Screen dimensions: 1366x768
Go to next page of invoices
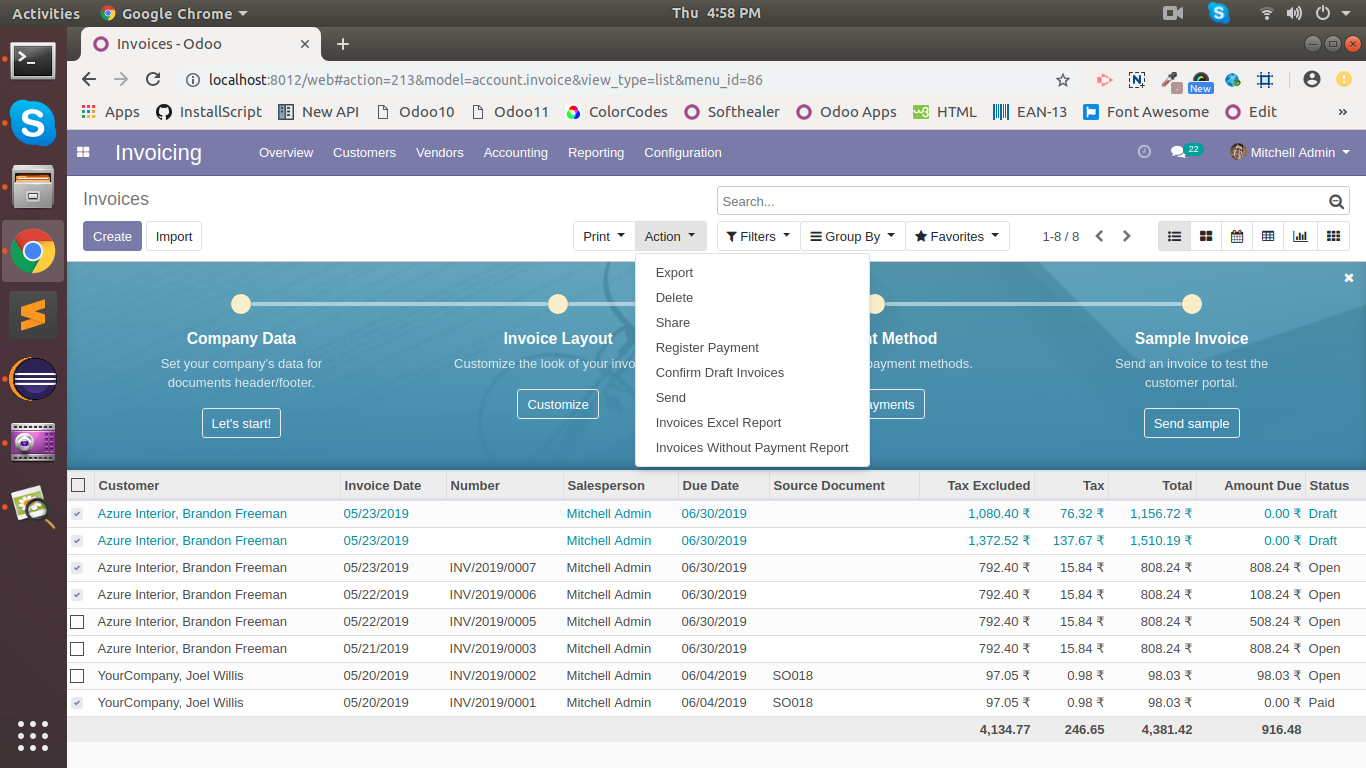pyautogui.click(x=1127, y=236)
